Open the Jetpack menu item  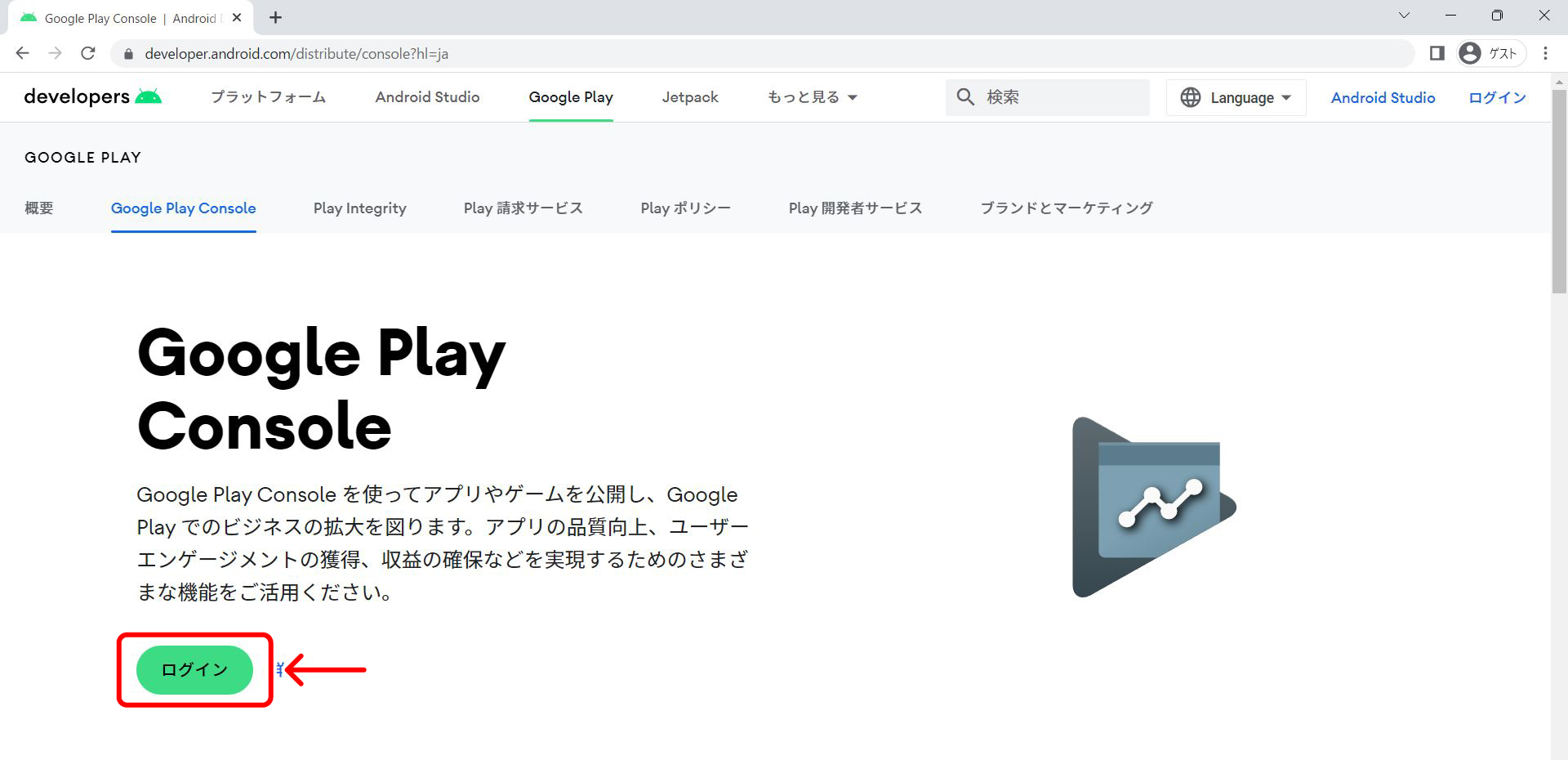point(690,97)
